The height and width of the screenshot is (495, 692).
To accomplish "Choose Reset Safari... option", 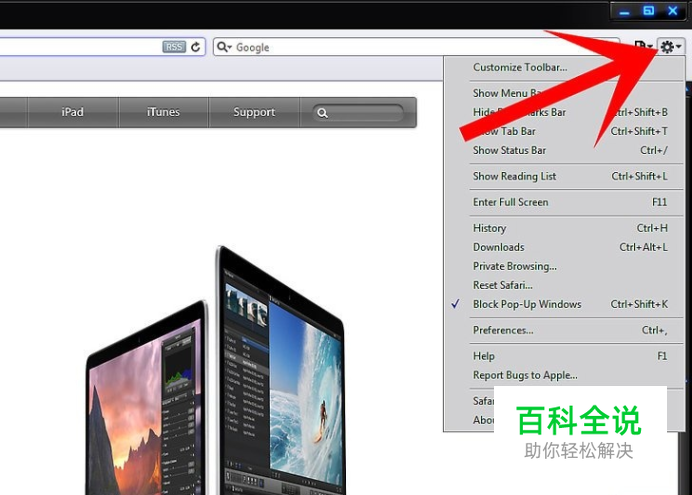I will click(x=564, y=285).
